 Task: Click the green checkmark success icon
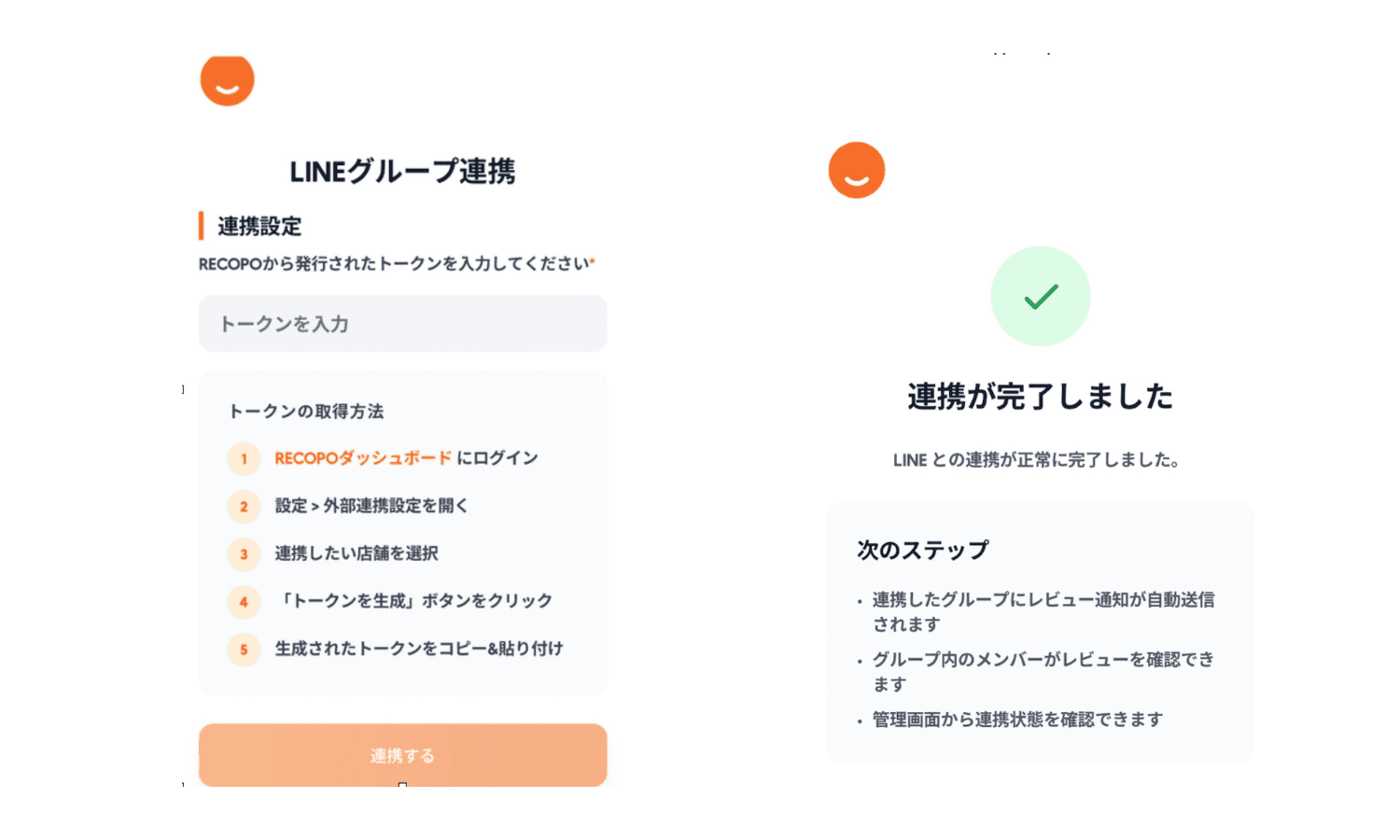(x=1041, y=296)
